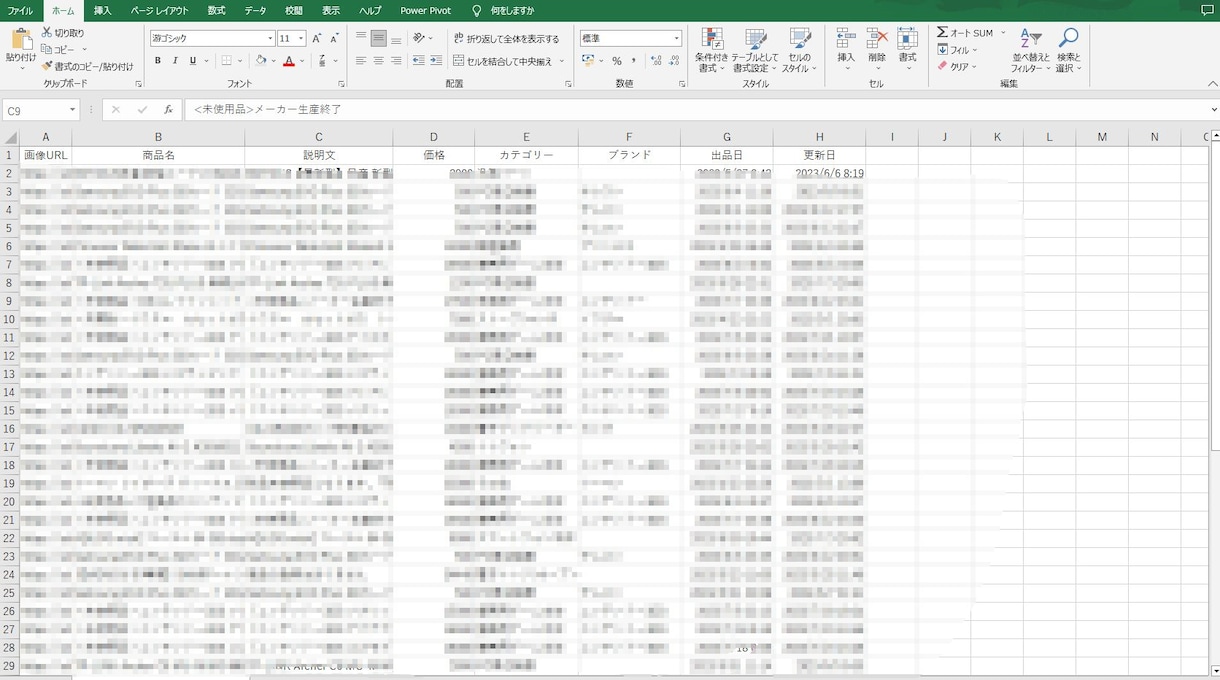Apply the red font color (A) button
Screen dimensions: 1220x680
click(288, 61)
